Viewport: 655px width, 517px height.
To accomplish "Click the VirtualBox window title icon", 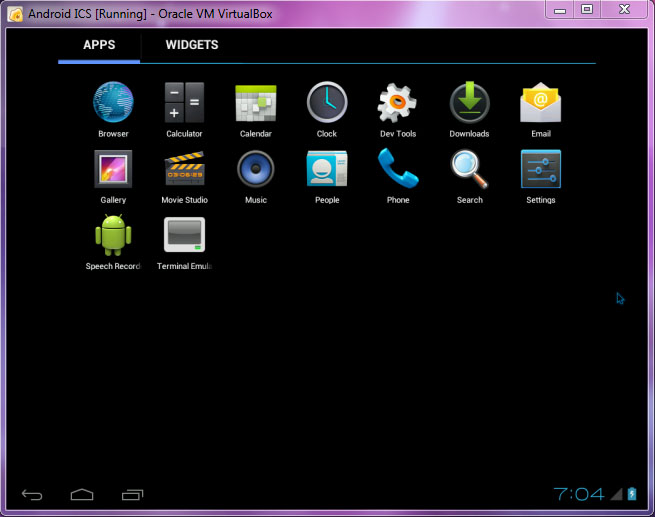I will pyautogui.click(x=15, y=14).
